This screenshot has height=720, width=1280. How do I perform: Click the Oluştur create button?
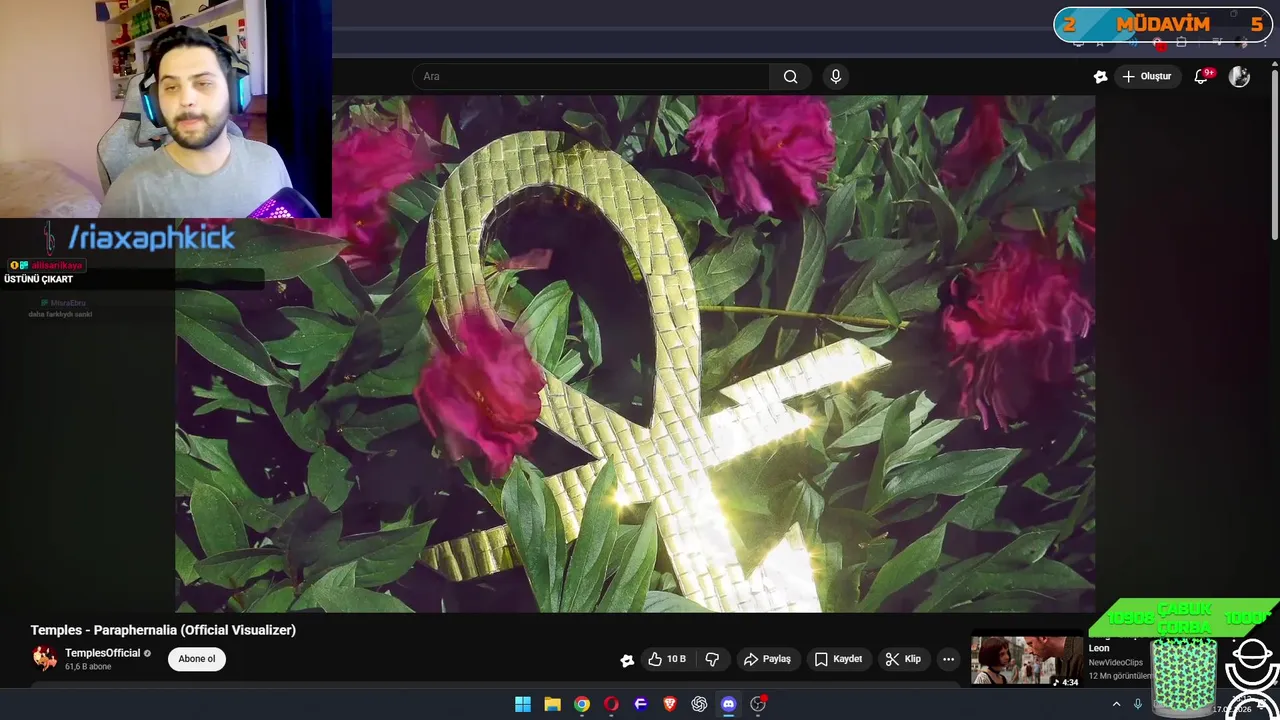(x=1146, y=77)
